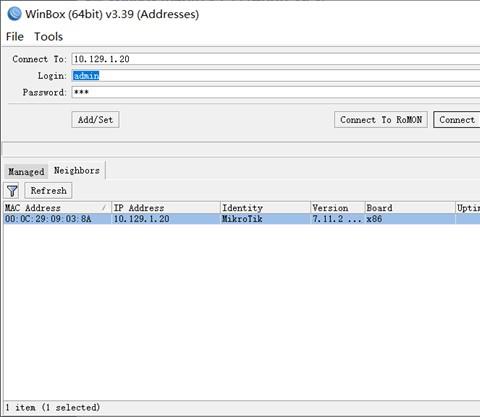
Task: Open the Tools menu
Action: pos(49,37)
